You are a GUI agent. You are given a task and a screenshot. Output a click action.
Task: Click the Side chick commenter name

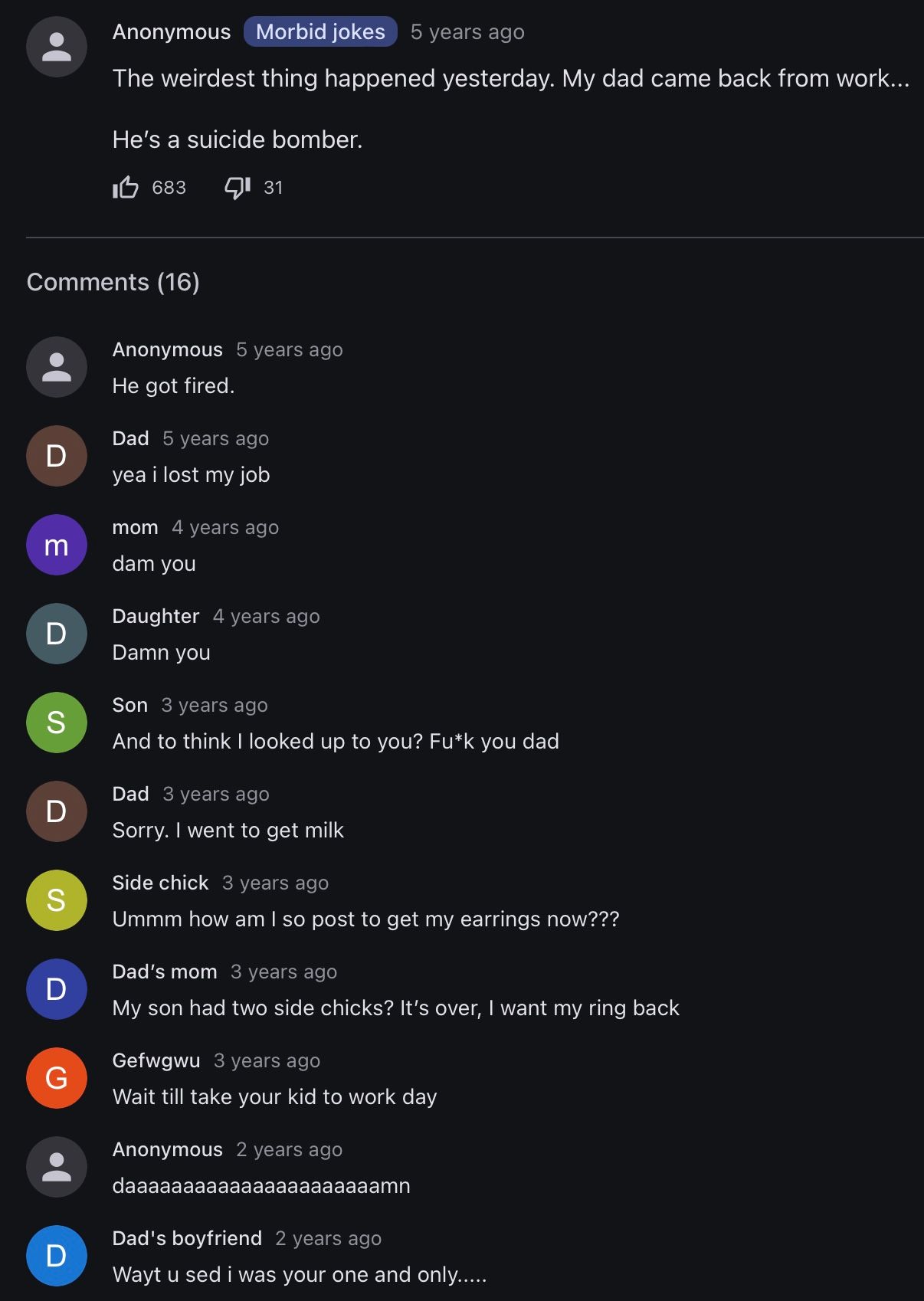coord(160,883)
